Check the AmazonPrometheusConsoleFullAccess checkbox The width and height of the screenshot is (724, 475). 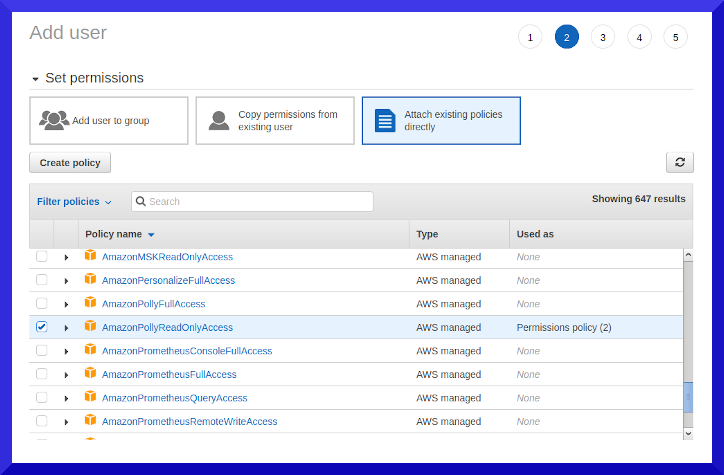42,350
